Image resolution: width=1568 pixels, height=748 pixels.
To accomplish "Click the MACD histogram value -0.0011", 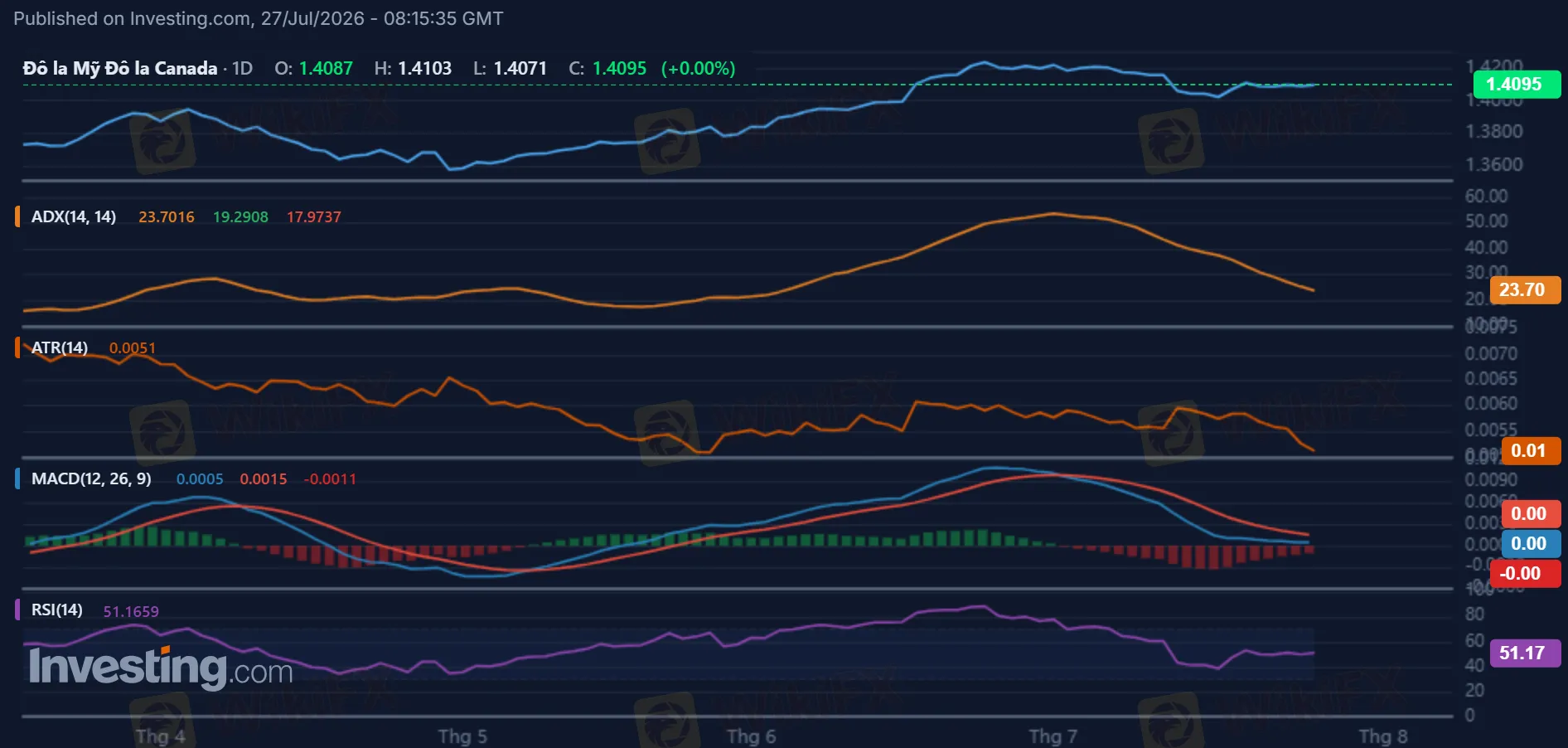I will pos(330,478).
